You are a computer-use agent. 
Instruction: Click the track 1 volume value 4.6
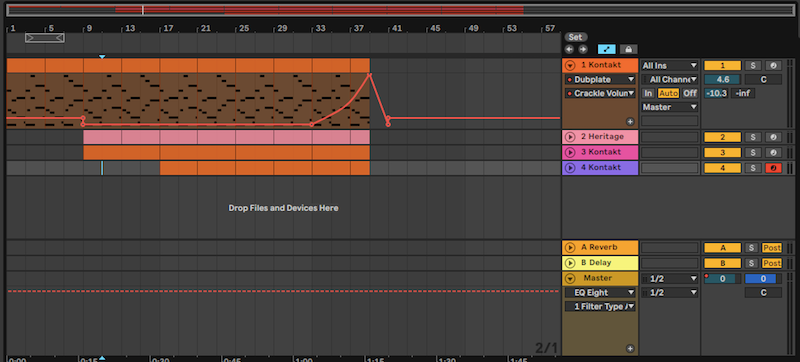coord(722,80)
